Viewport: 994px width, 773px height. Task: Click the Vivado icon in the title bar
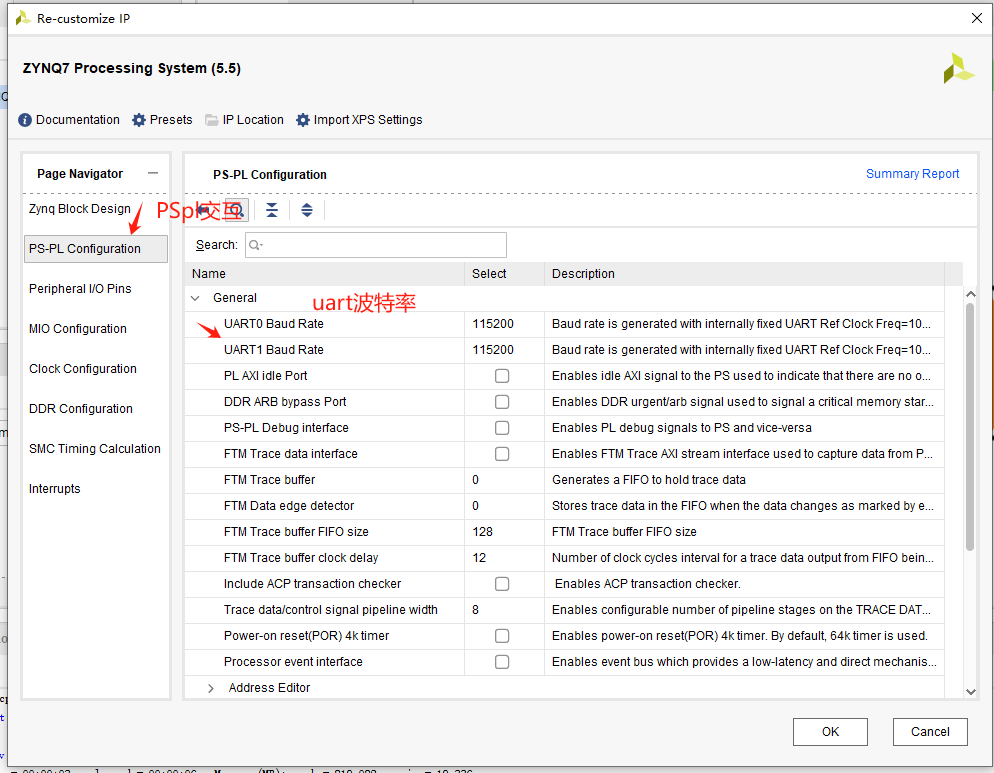tap(23, 18)
